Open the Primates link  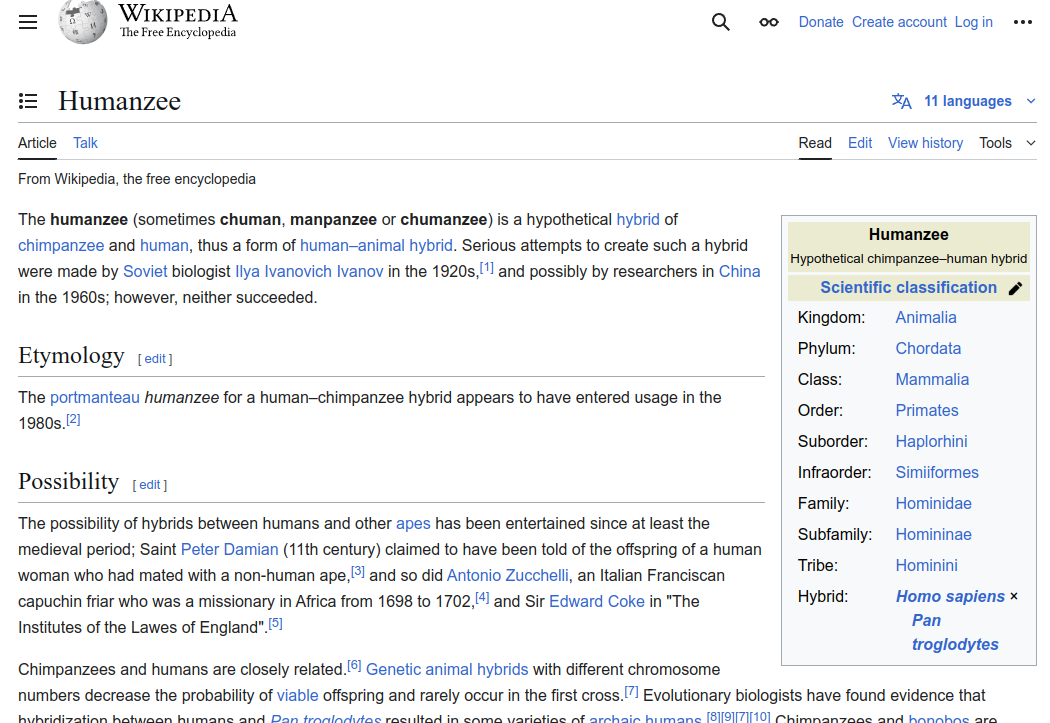(927, 410)
